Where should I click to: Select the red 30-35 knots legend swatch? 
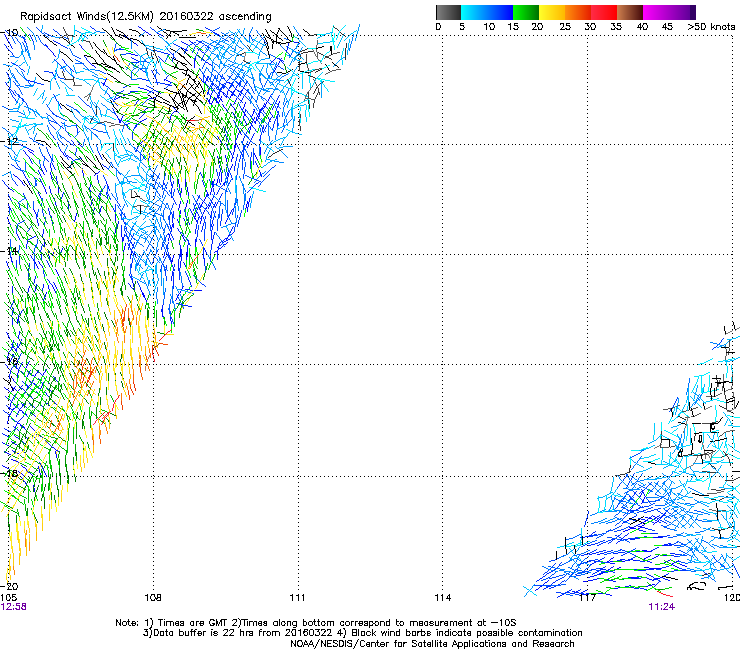[x=604, y=12]
